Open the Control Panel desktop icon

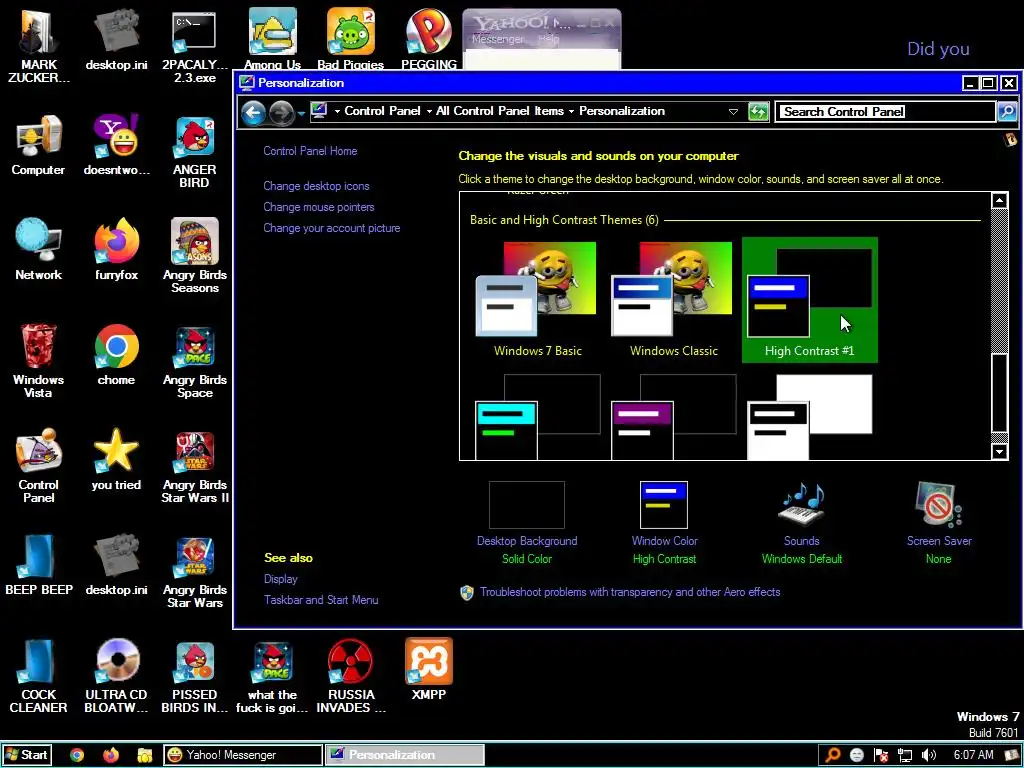(x=39, y=466)
